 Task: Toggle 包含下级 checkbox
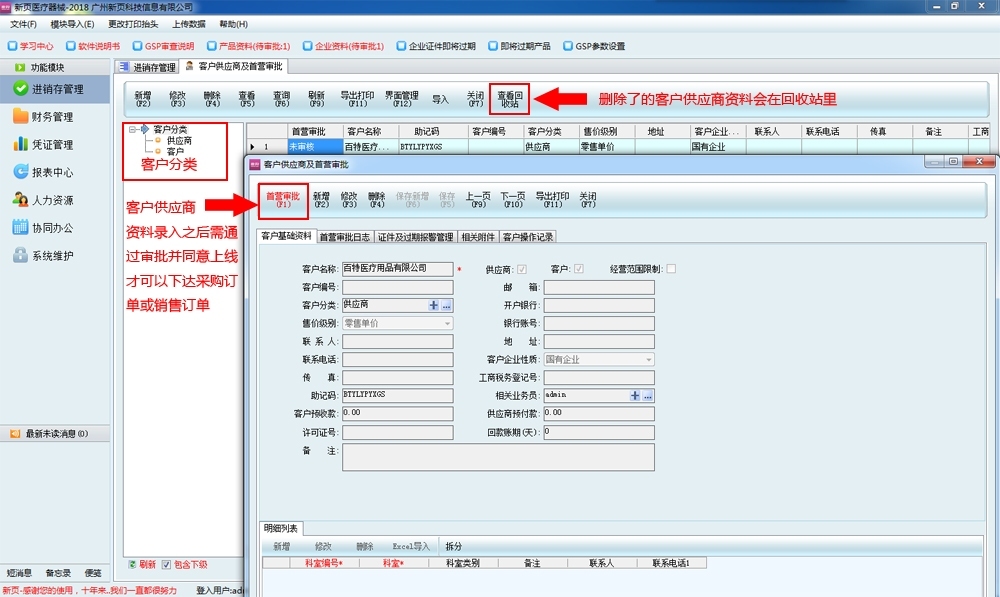[x=166, y=564]
